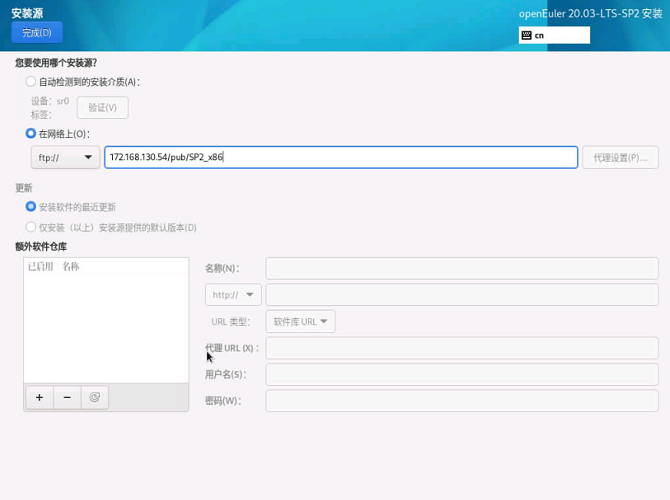Viewport: 670px width, 500px height.
Task: Select the 在网络上 network source option
Action: [31, 133]
